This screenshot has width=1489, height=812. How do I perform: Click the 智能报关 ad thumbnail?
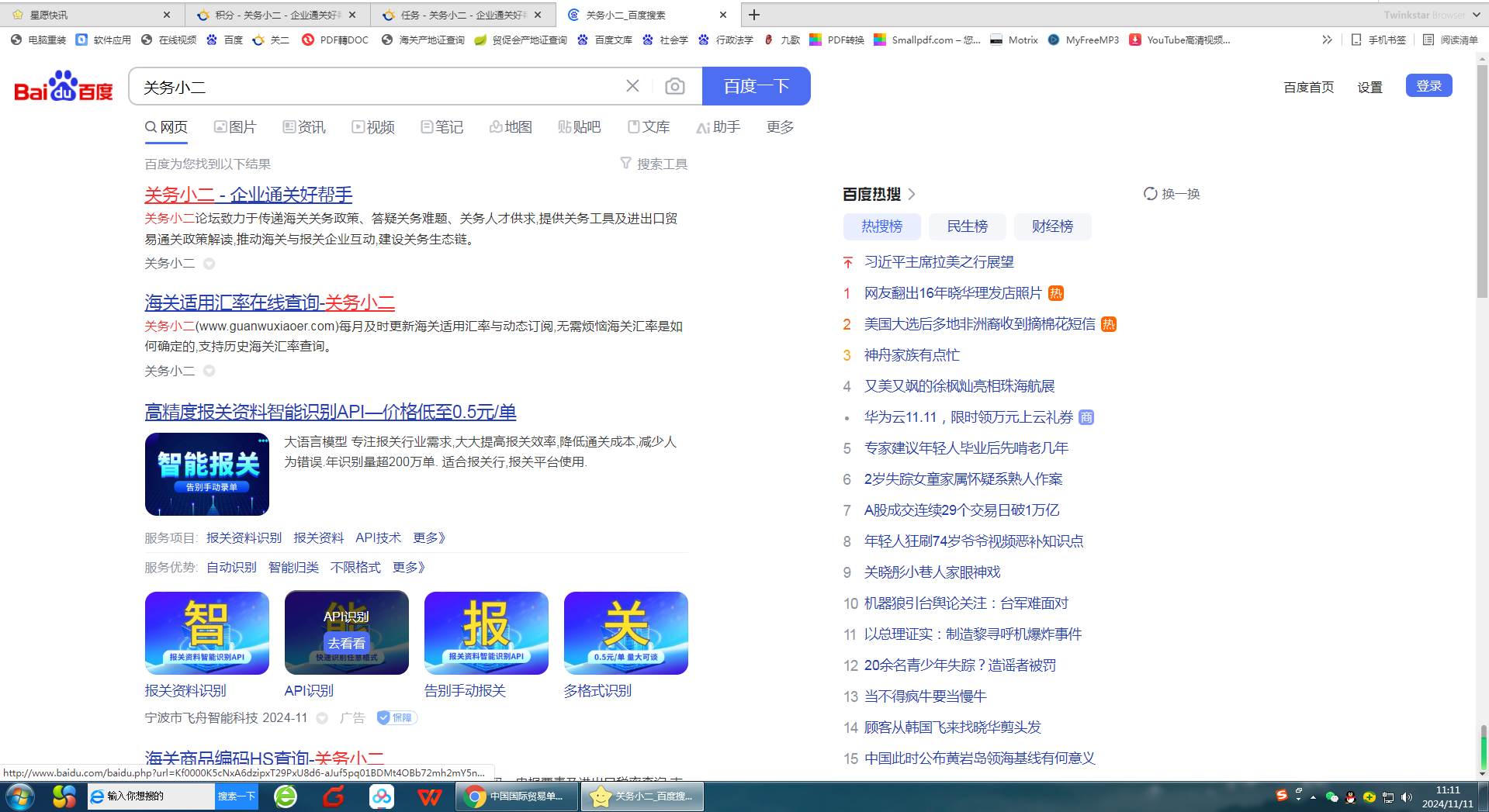coord(207,474)
